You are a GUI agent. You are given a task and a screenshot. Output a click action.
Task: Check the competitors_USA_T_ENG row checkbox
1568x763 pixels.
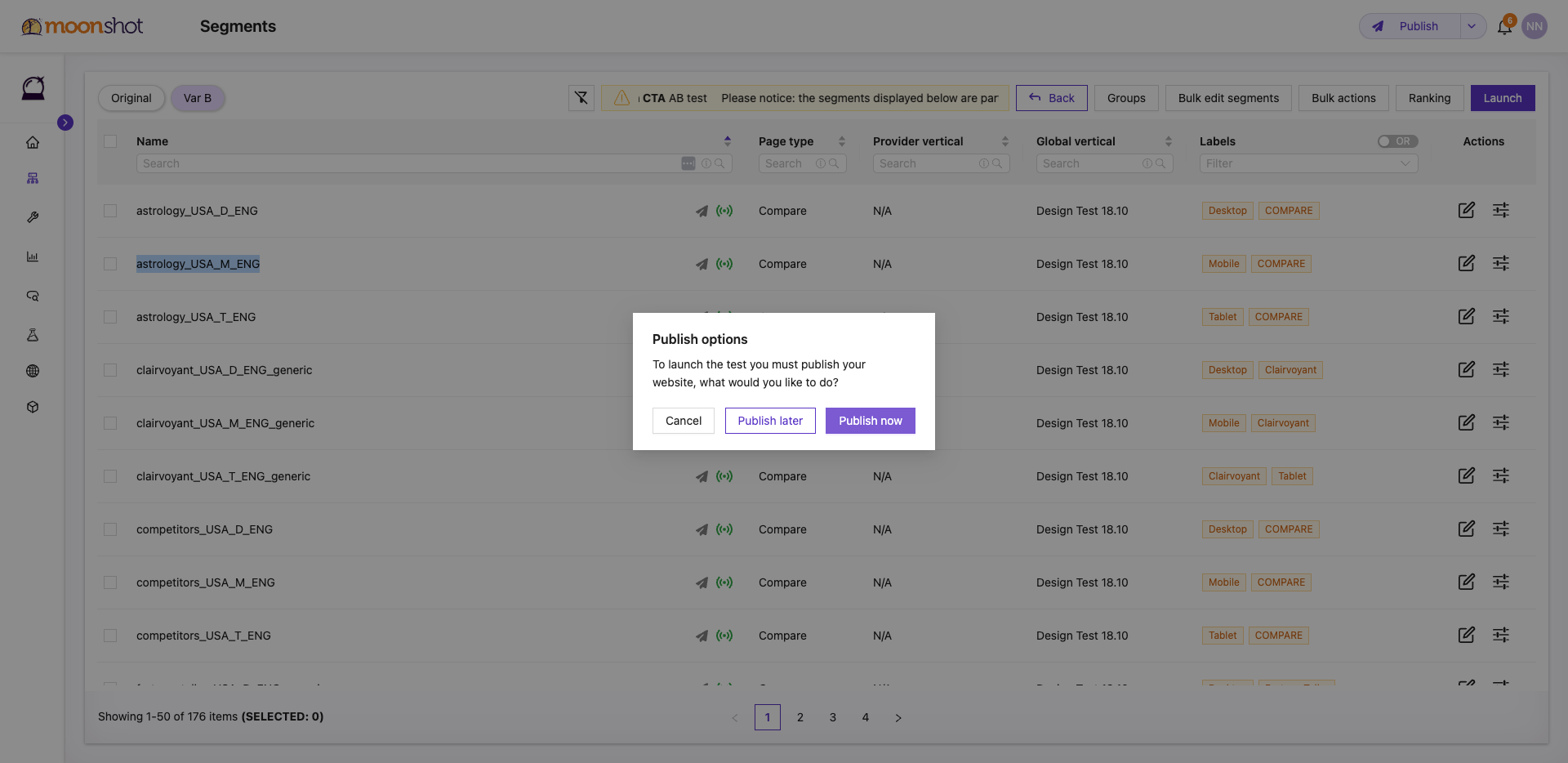(110, 636)
